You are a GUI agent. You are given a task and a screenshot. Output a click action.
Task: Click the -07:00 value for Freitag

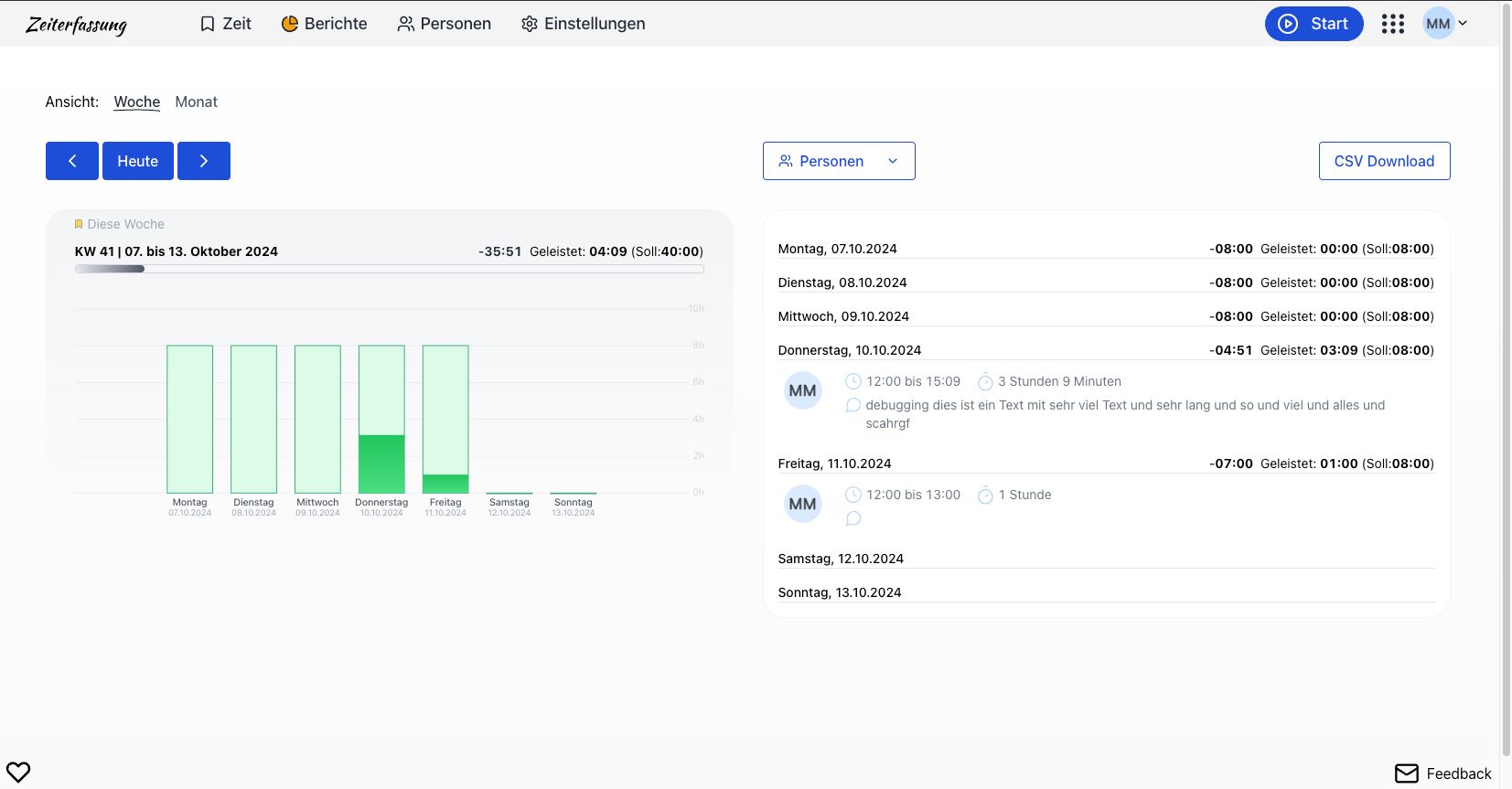1231,464
